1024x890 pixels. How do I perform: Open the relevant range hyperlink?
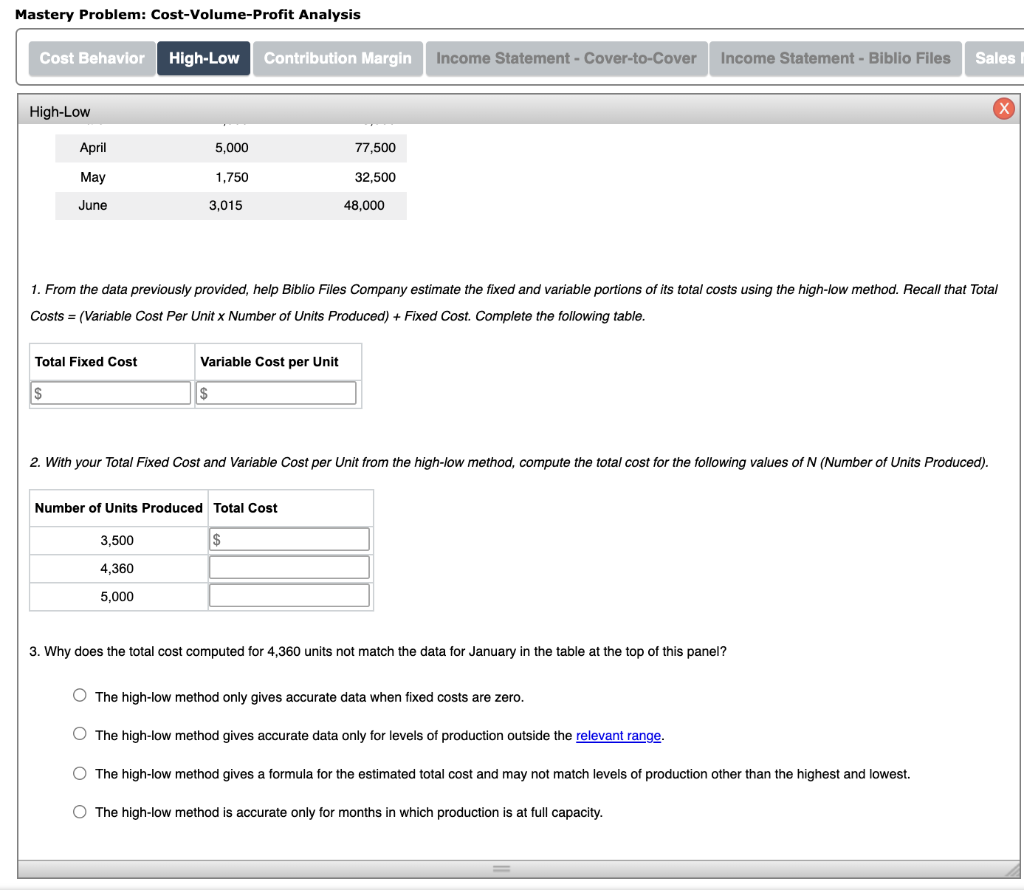point(618,736)
